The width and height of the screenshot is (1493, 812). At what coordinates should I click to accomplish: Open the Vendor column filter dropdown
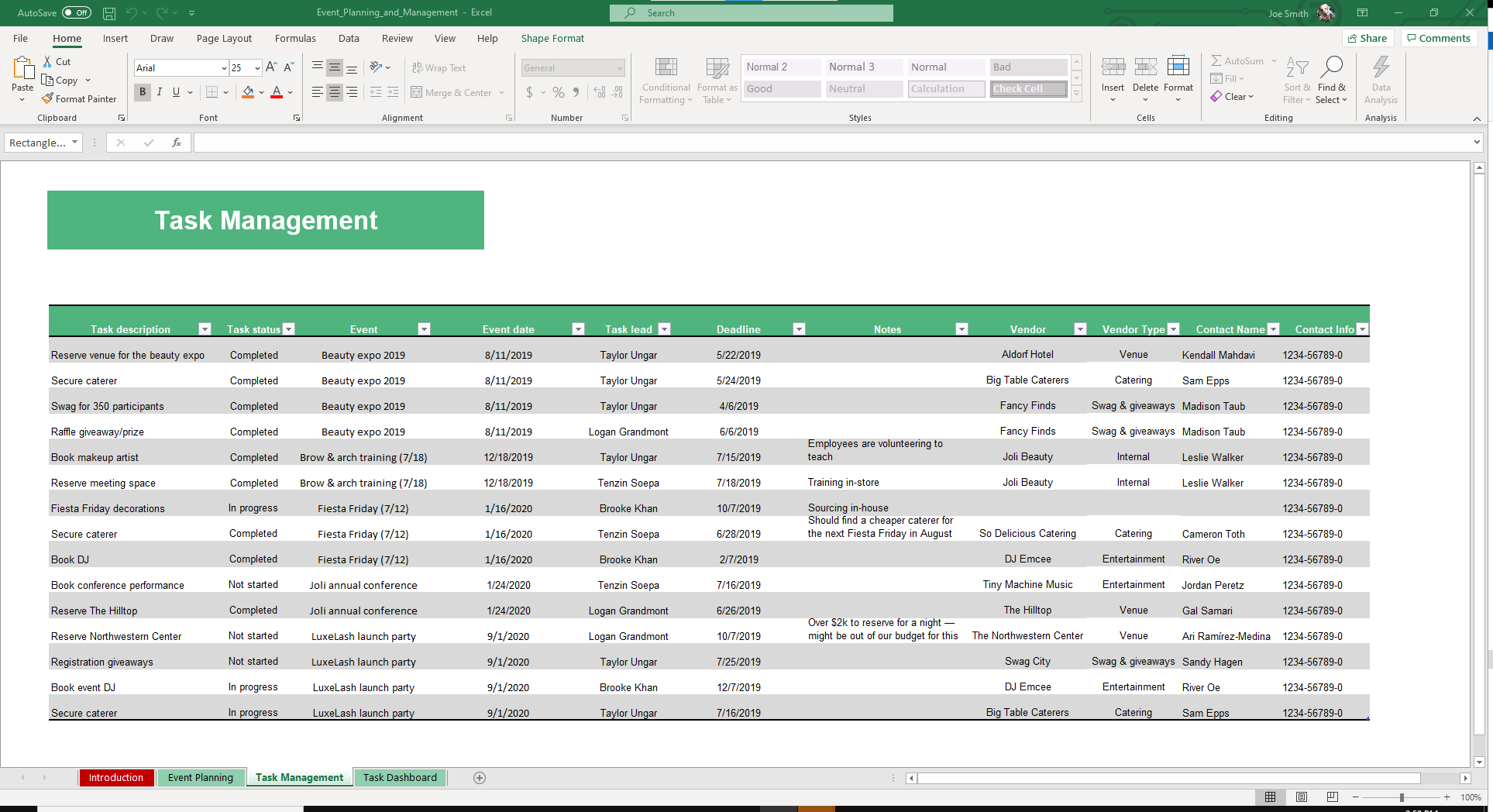pos(1079,329)
